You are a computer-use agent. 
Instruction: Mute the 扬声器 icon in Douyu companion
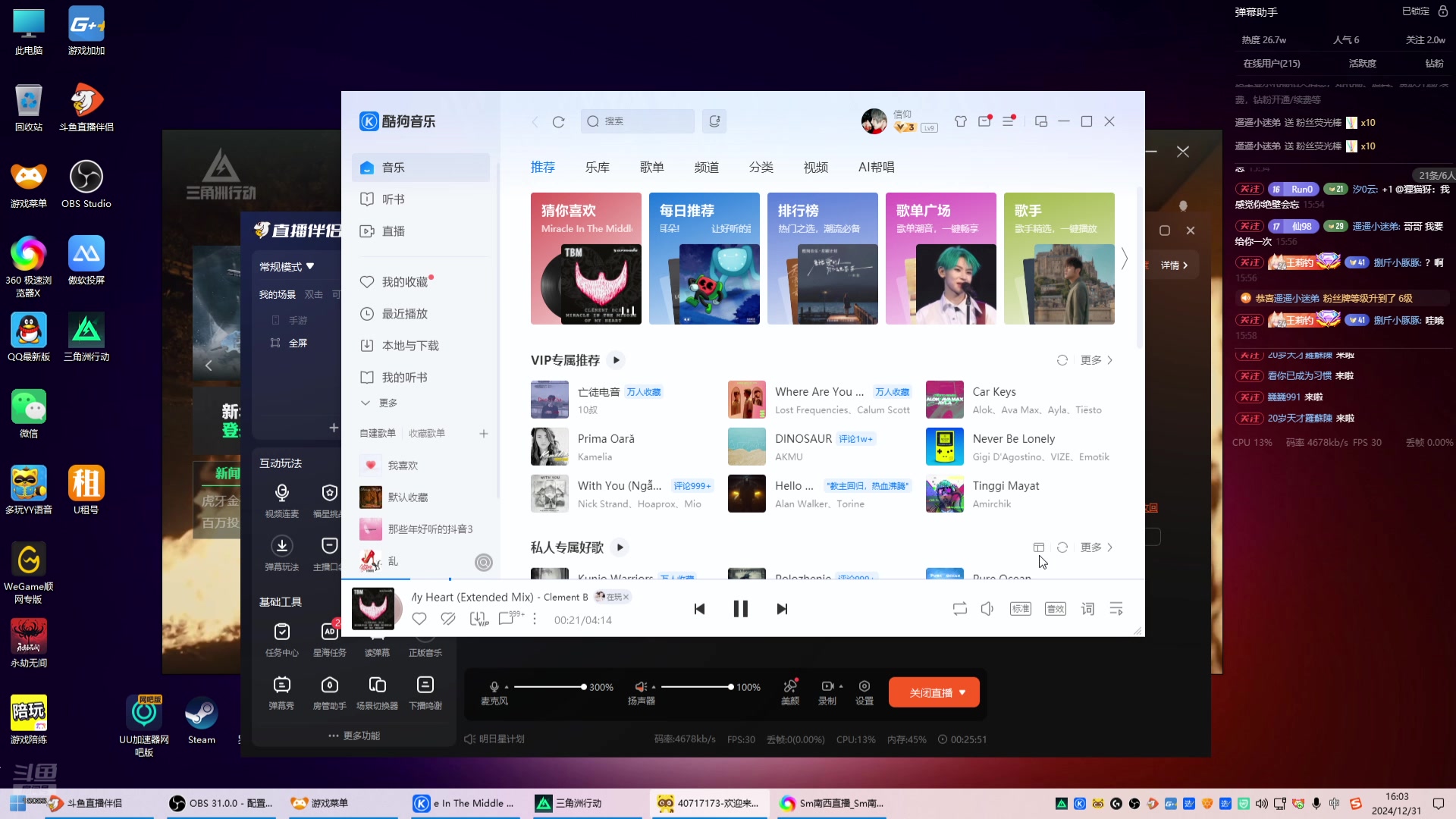(641, 686)
